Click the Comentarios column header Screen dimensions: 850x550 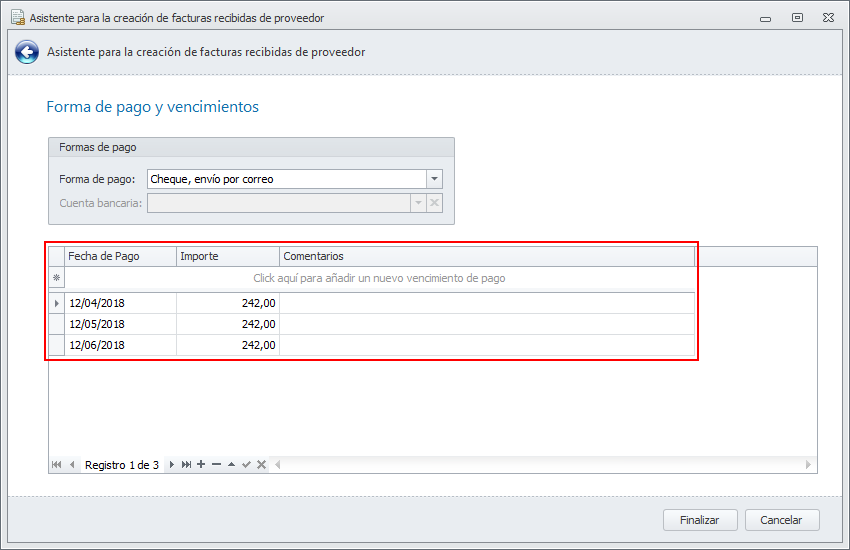tap(487, 256)
